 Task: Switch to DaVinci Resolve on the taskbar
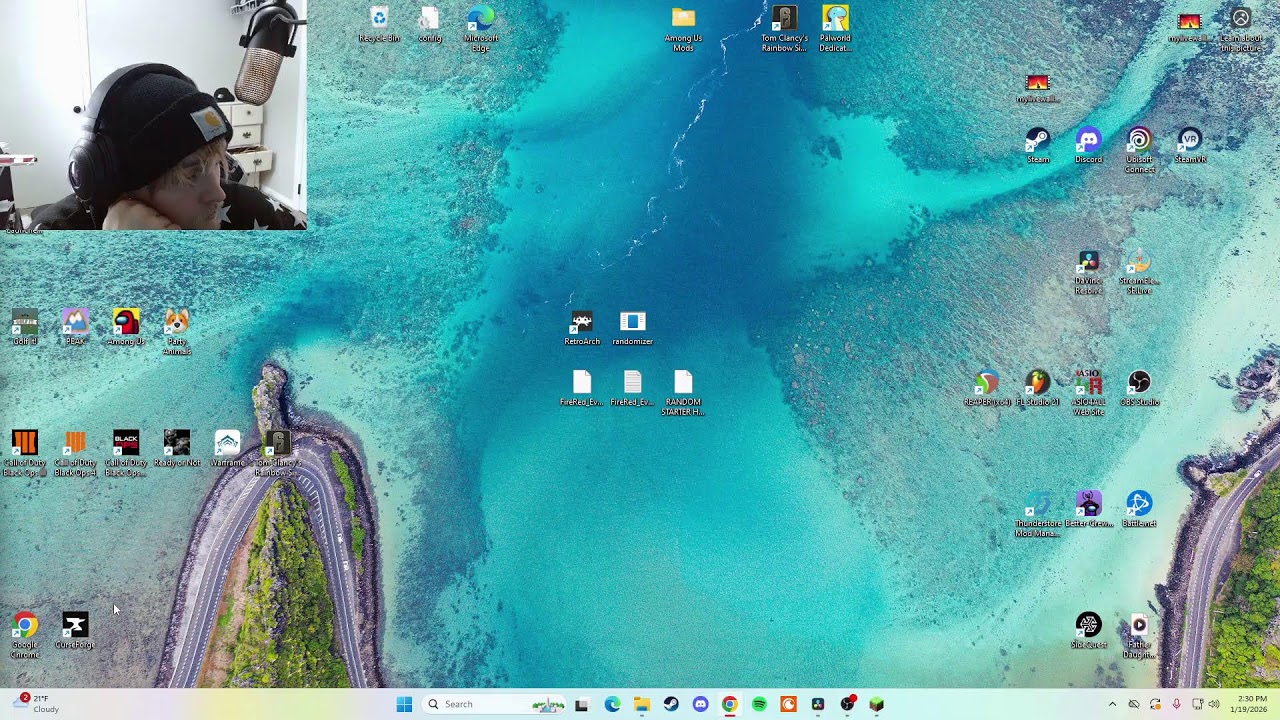point(818,704)
